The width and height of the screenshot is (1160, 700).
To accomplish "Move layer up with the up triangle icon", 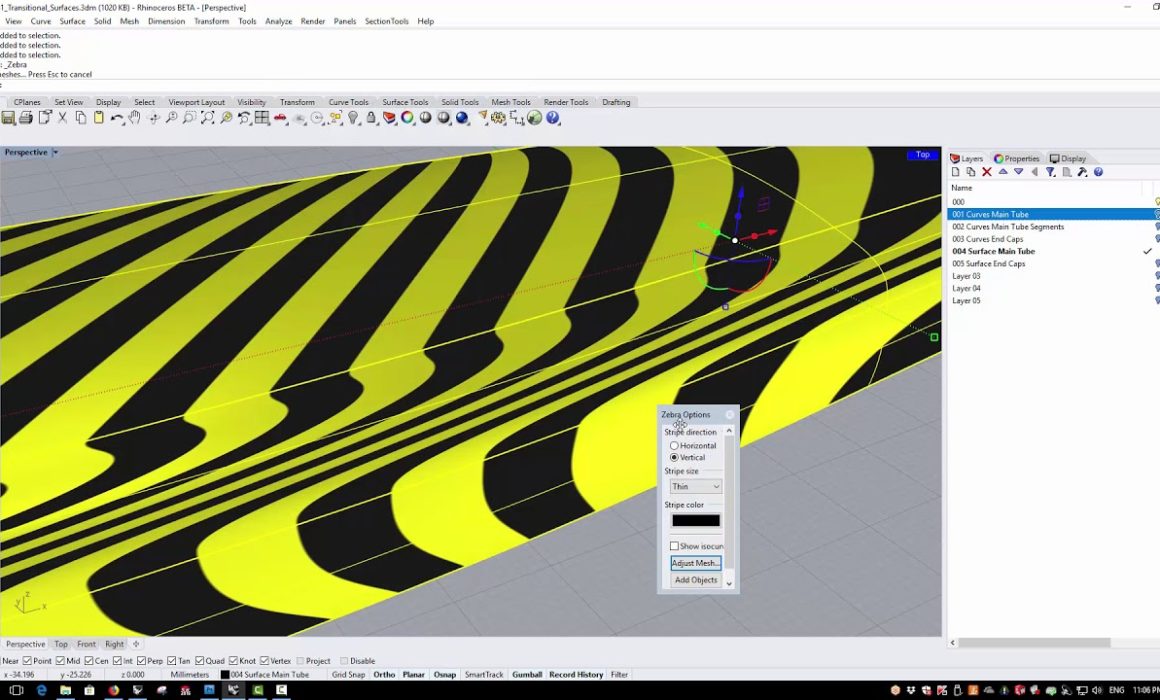I will point(1003,172).
